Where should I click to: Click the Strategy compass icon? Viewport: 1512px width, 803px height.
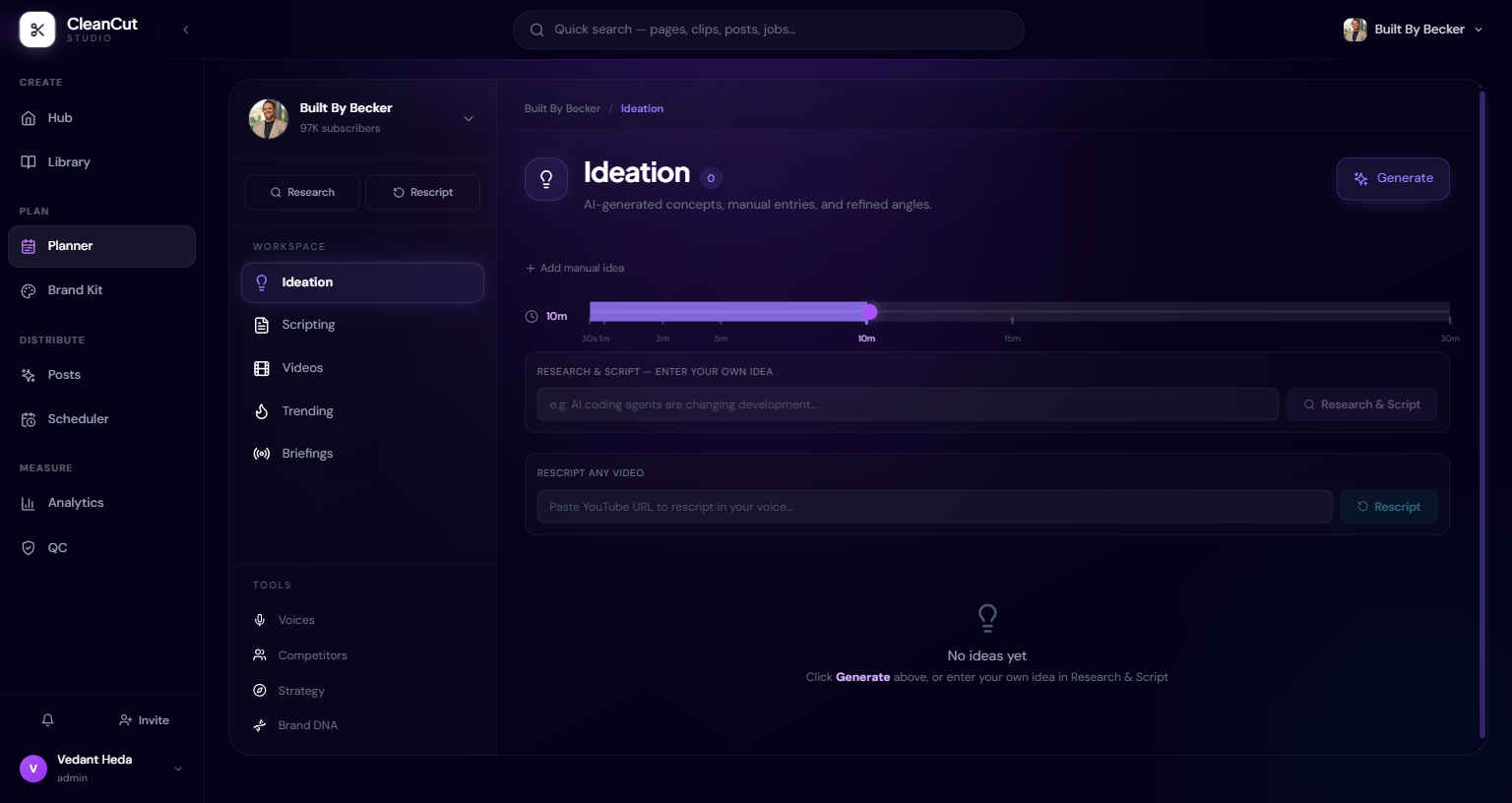tap(260, 691)
